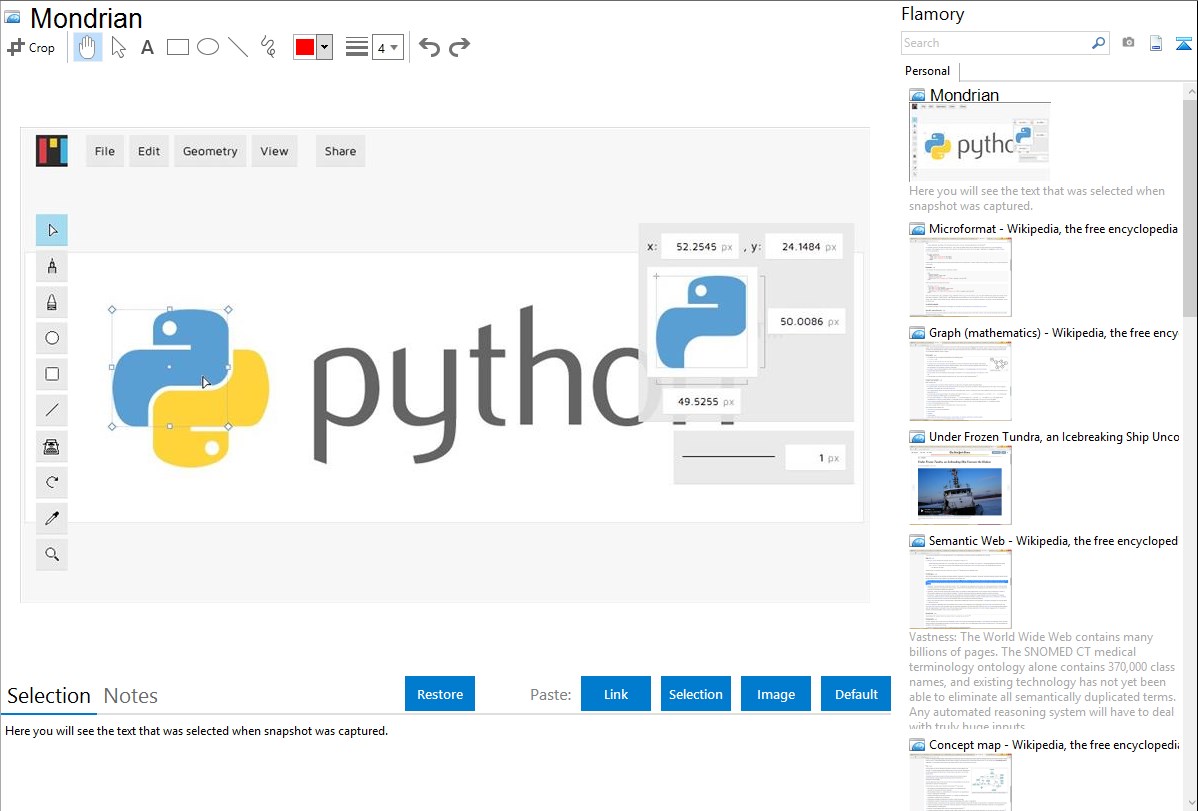Select the arrow pointer tool

[x=118, y=47]
